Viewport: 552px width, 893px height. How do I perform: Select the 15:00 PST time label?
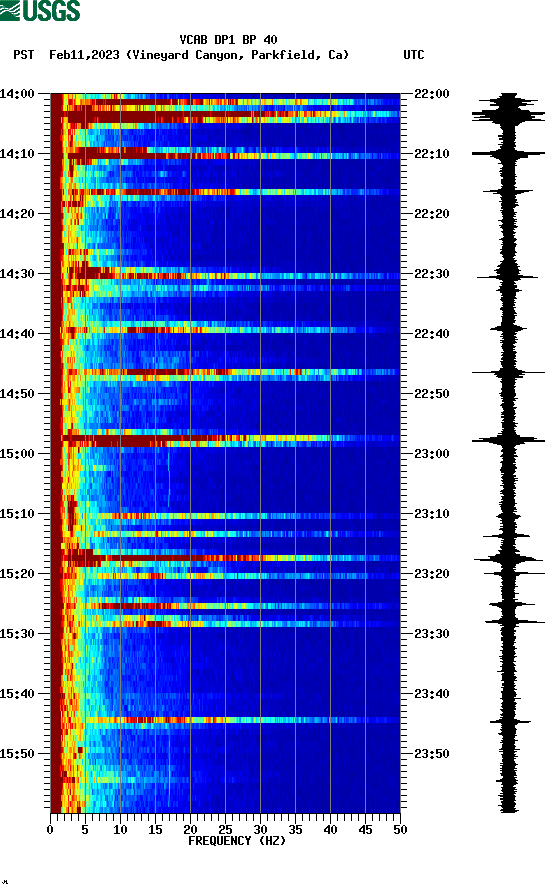(x=17, y=453)
